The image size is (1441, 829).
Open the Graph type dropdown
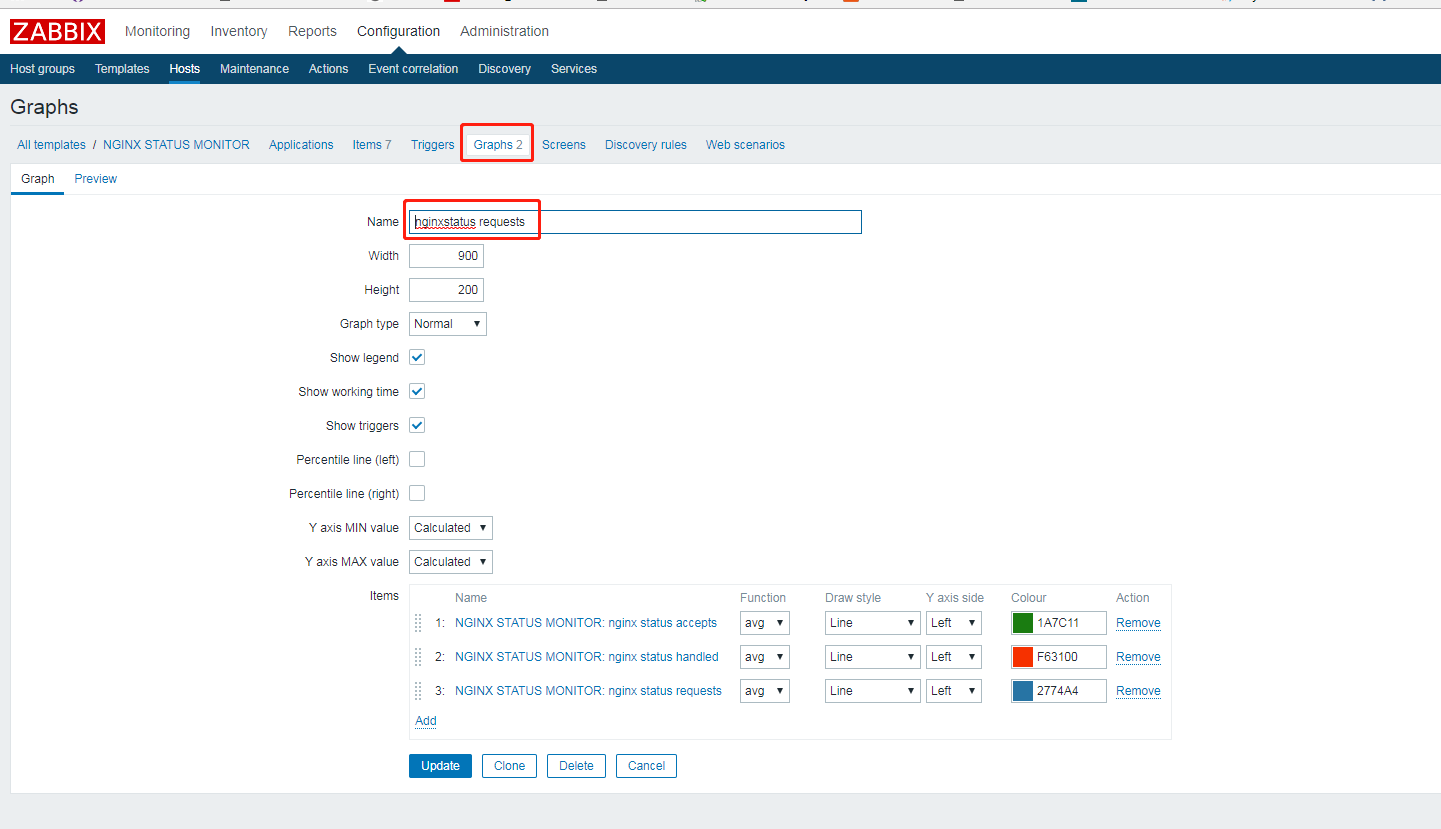[x=448, y=324]
